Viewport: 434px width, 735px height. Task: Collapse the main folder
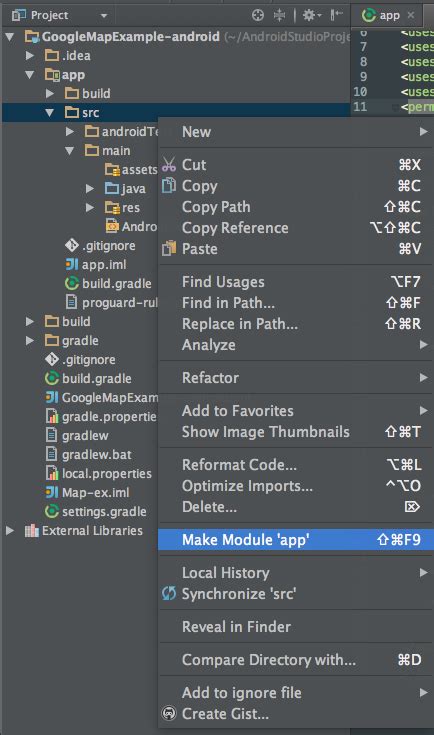coord(70,150)
